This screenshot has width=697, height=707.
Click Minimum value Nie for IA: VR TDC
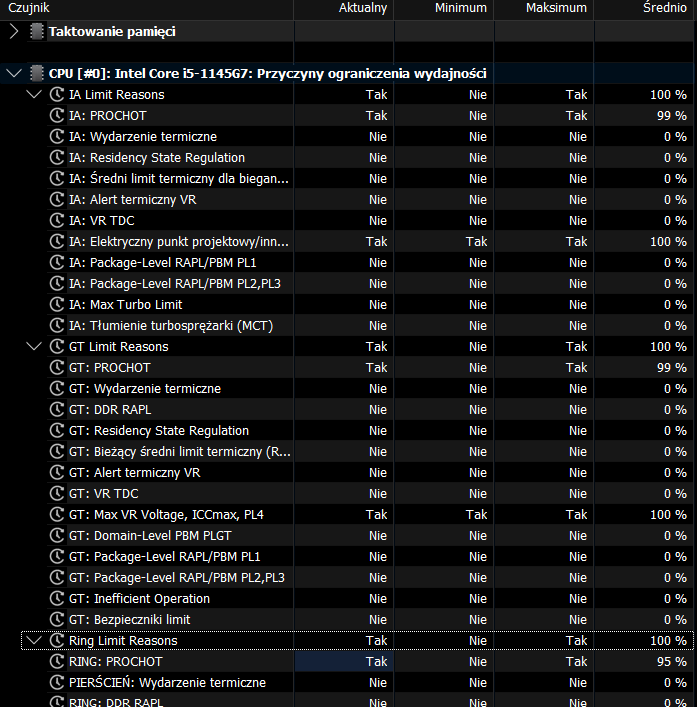click(478, 220)
